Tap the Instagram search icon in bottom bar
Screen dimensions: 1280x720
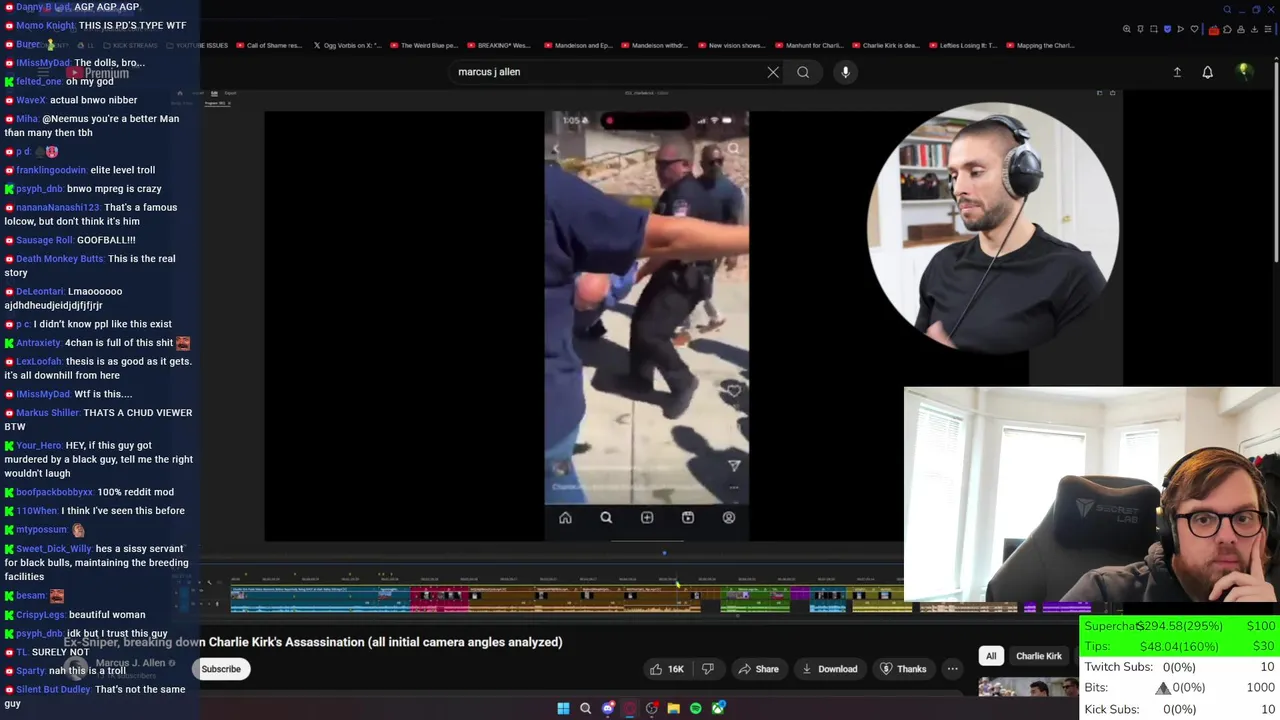pyautogui.click(x=606, y=517)
